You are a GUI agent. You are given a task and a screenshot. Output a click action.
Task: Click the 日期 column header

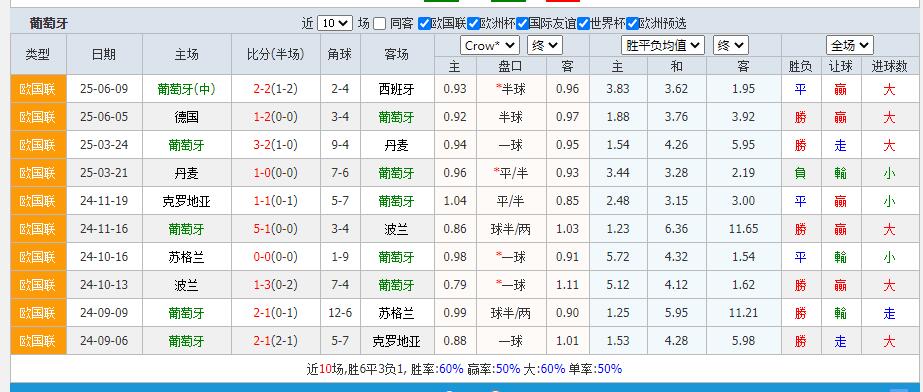tap(104, 54)
